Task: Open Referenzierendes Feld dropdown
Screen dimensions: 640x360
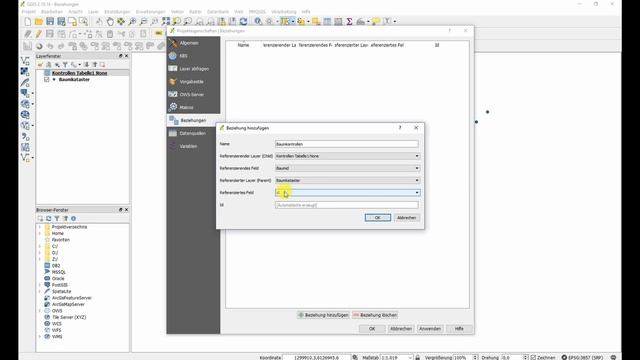Action: [x=347, y=168]
